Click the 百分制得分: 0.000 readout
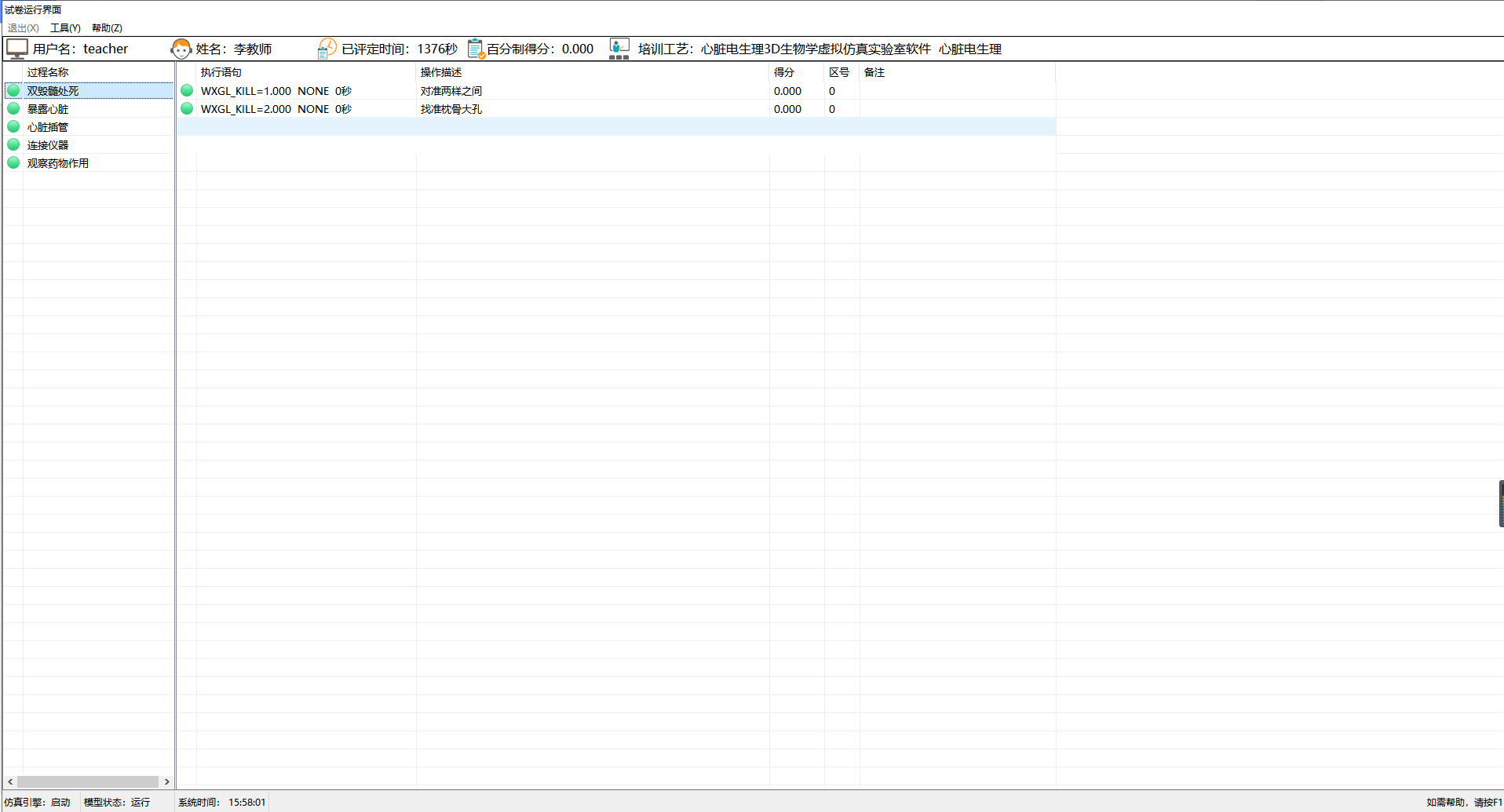This screenshot has width=1504, height=812. 540,49
